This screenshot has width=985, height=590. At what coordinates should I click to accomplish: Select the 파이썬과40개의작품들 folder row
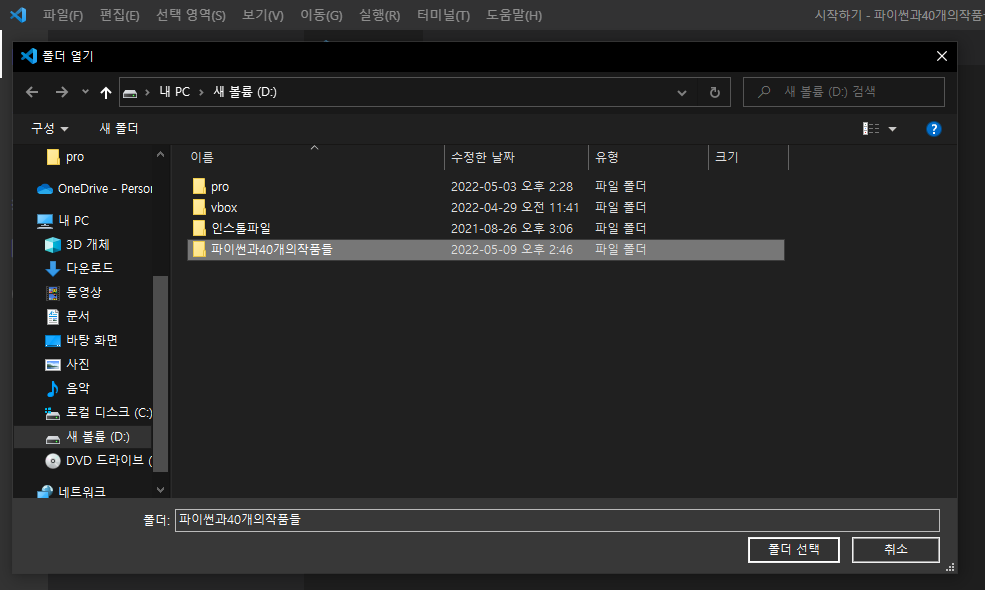486,249
